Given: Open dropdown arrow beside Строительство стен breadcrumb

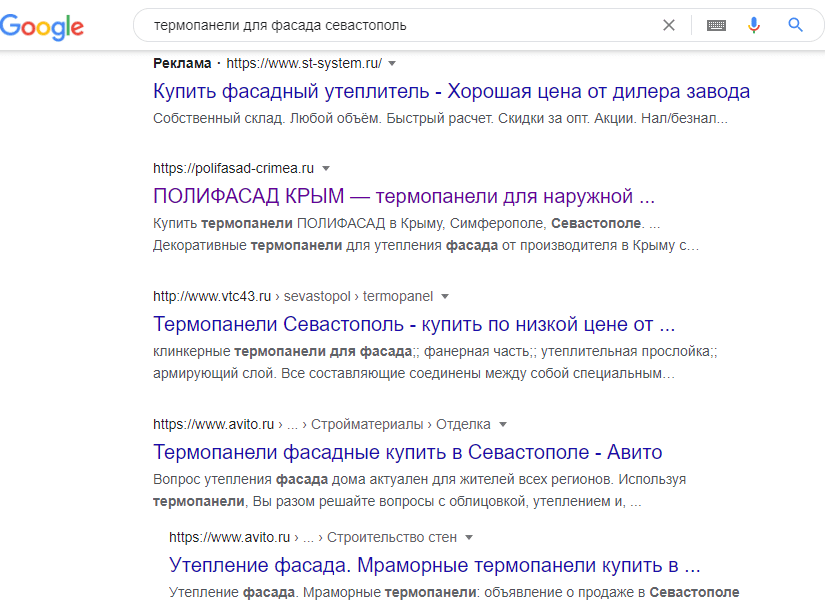Looking at the screenshot, I should [469, 537].
